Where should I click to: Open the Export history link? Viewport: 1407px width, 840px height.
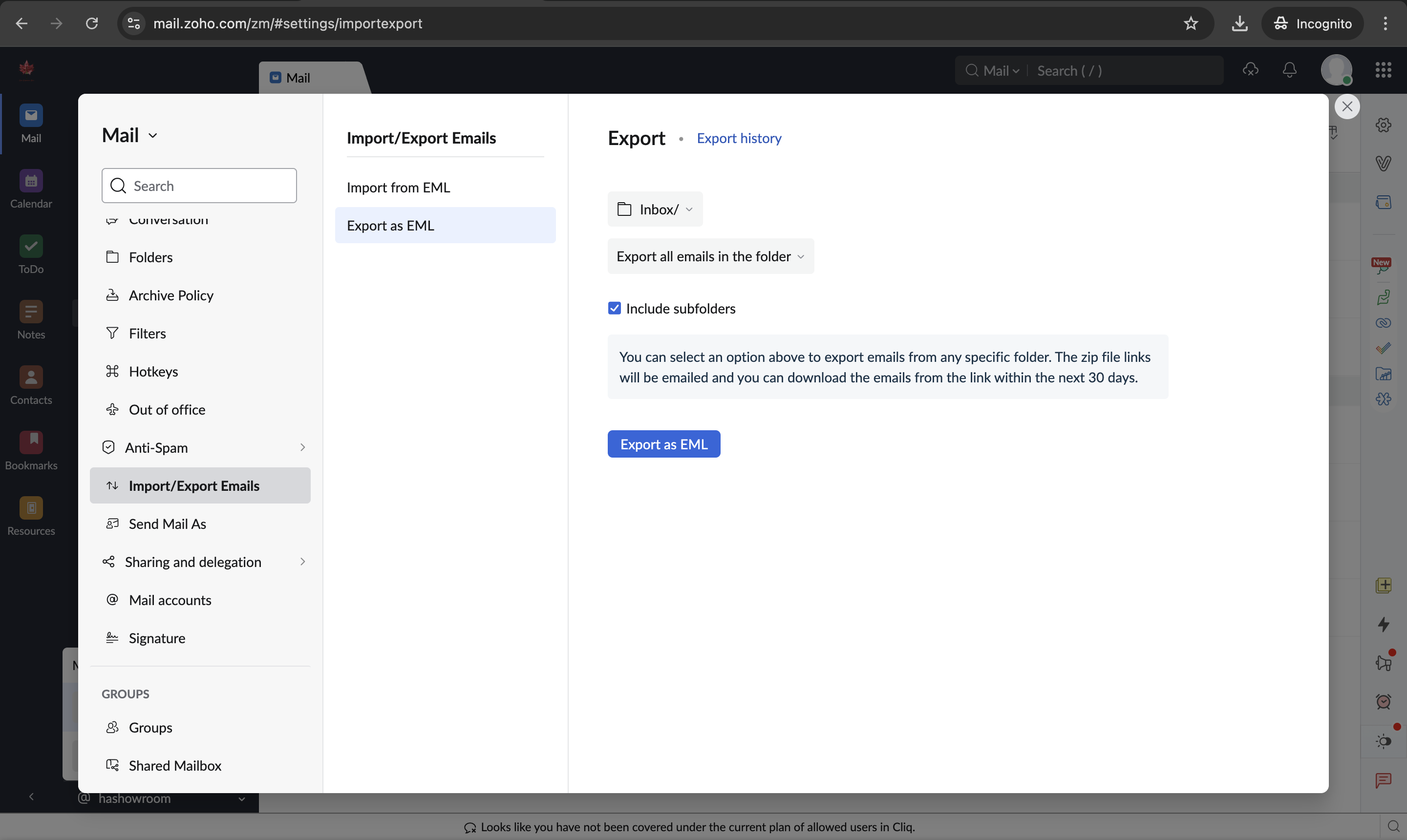[x=738, y=138]
